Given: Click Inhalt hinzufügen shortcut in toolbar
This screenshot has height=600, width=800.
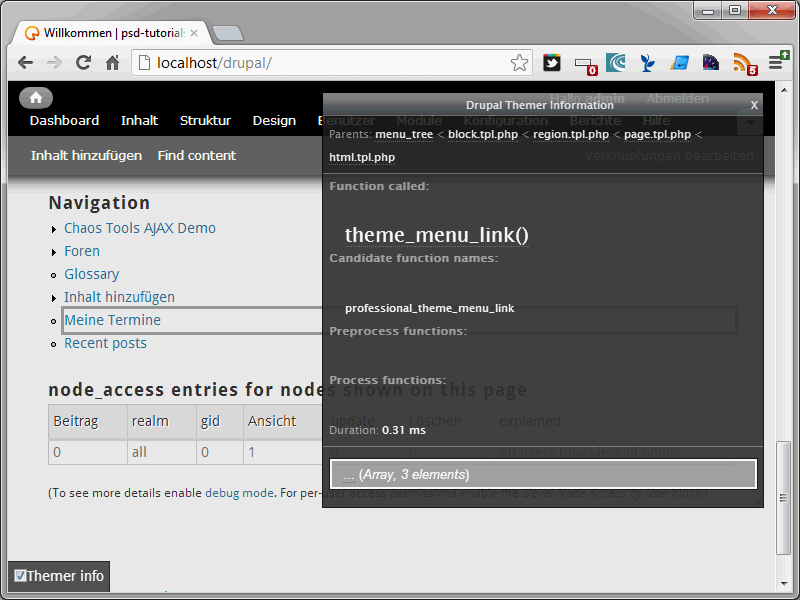Looking at the screenshot, I should coord(86,156).
